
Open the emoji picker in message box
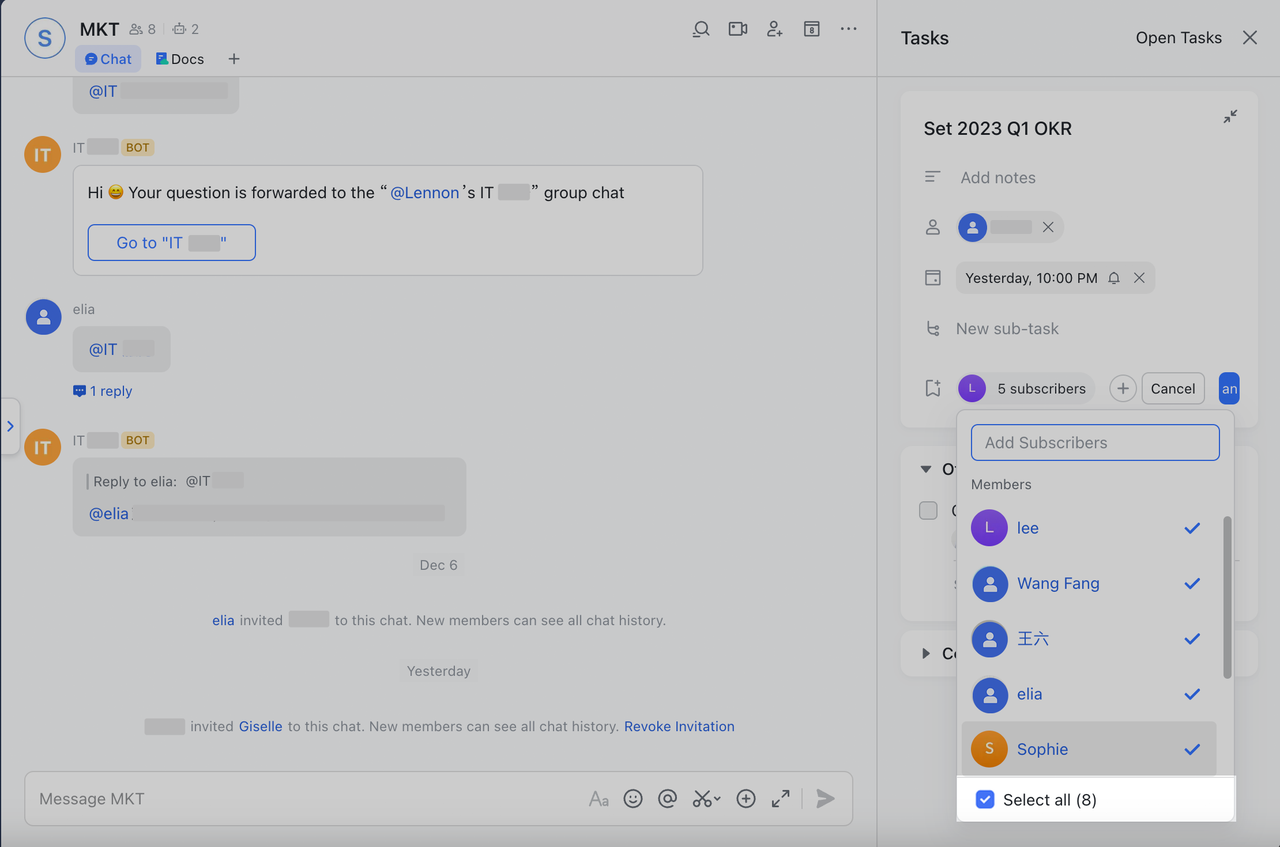[633, 798]
